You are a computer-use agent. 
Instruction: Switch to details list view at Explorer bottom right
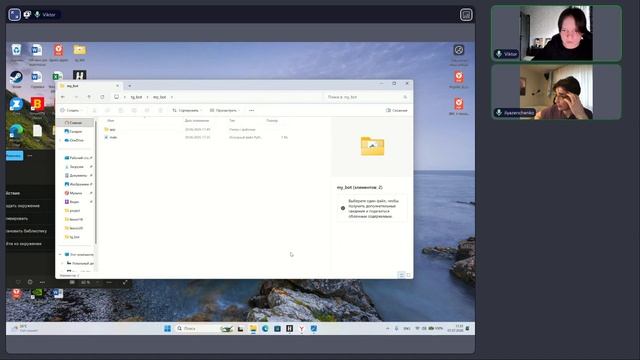click(402, 275)
